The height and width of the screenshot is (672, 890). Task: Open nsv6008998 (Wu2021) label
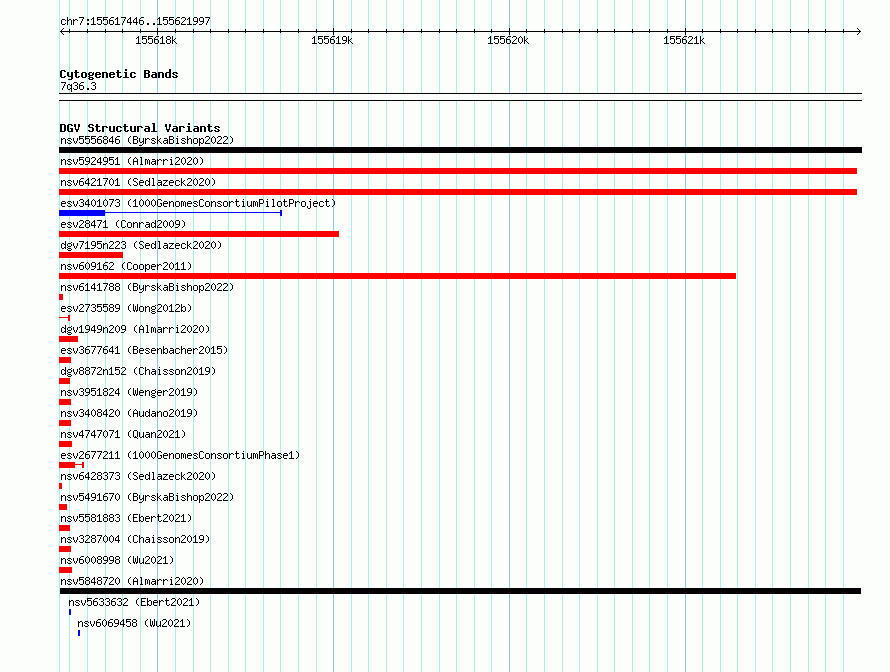point(117,560)
